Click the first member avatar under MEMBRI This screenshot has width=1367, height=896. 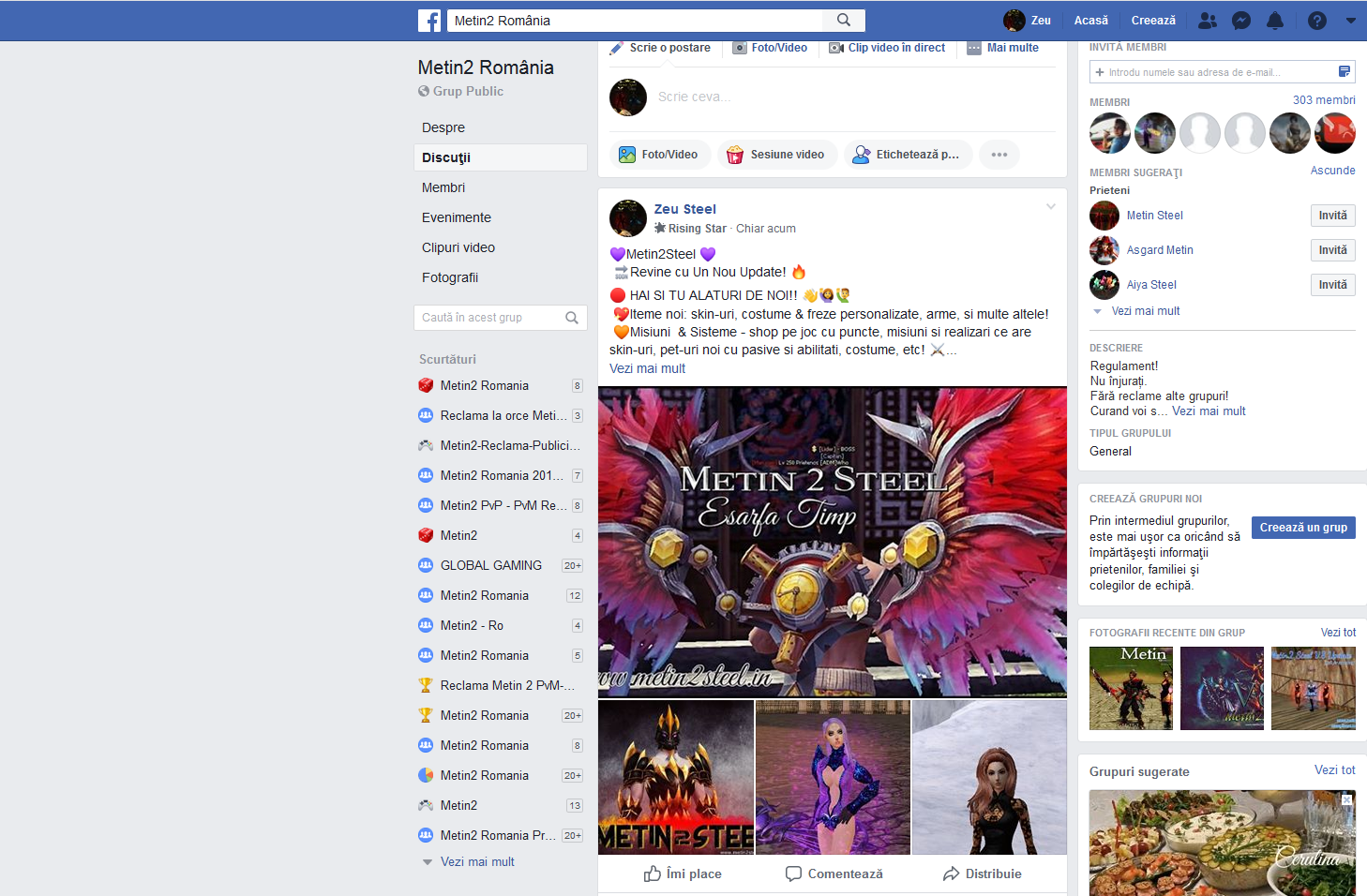(x=1110, y=133)
